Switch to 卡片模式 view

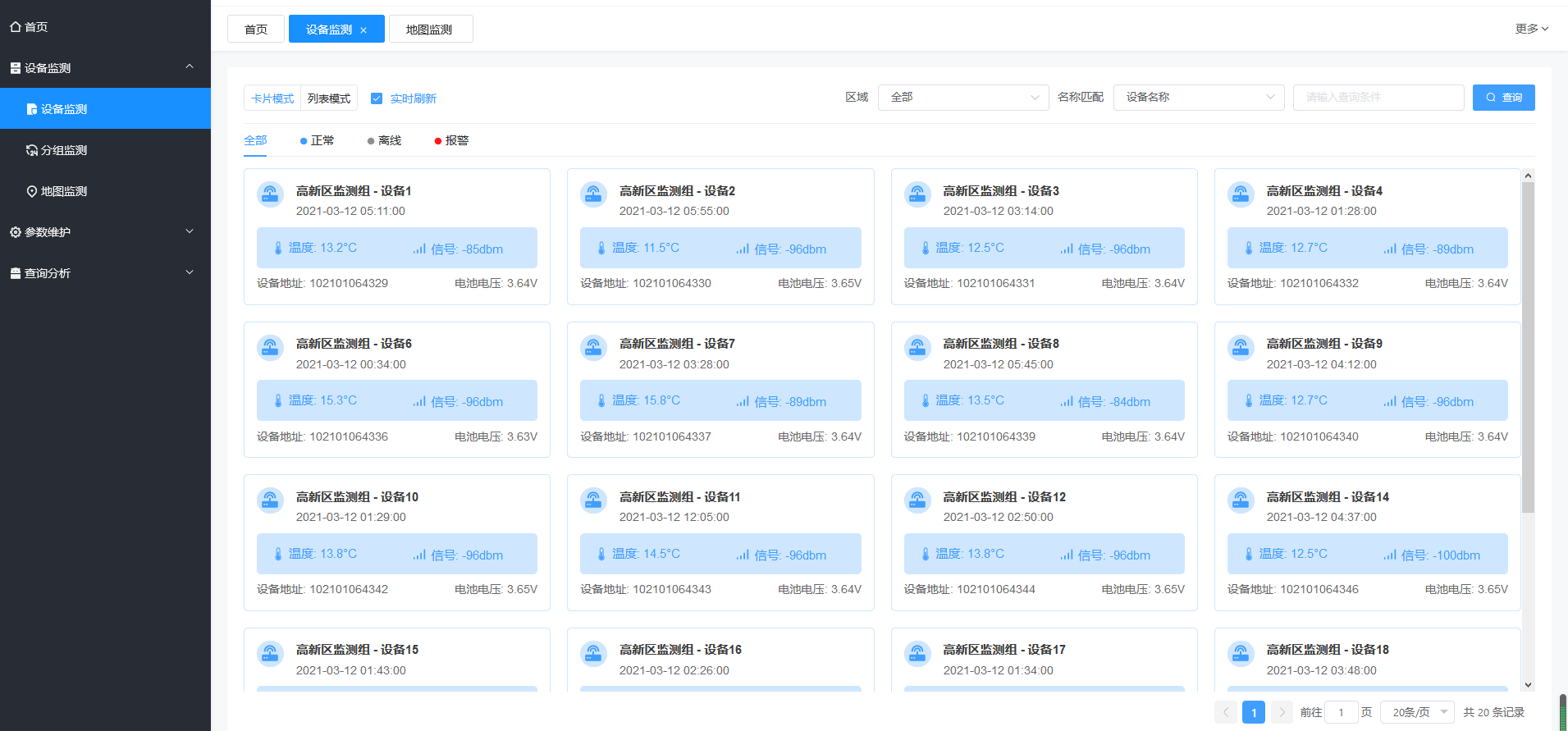272,98
